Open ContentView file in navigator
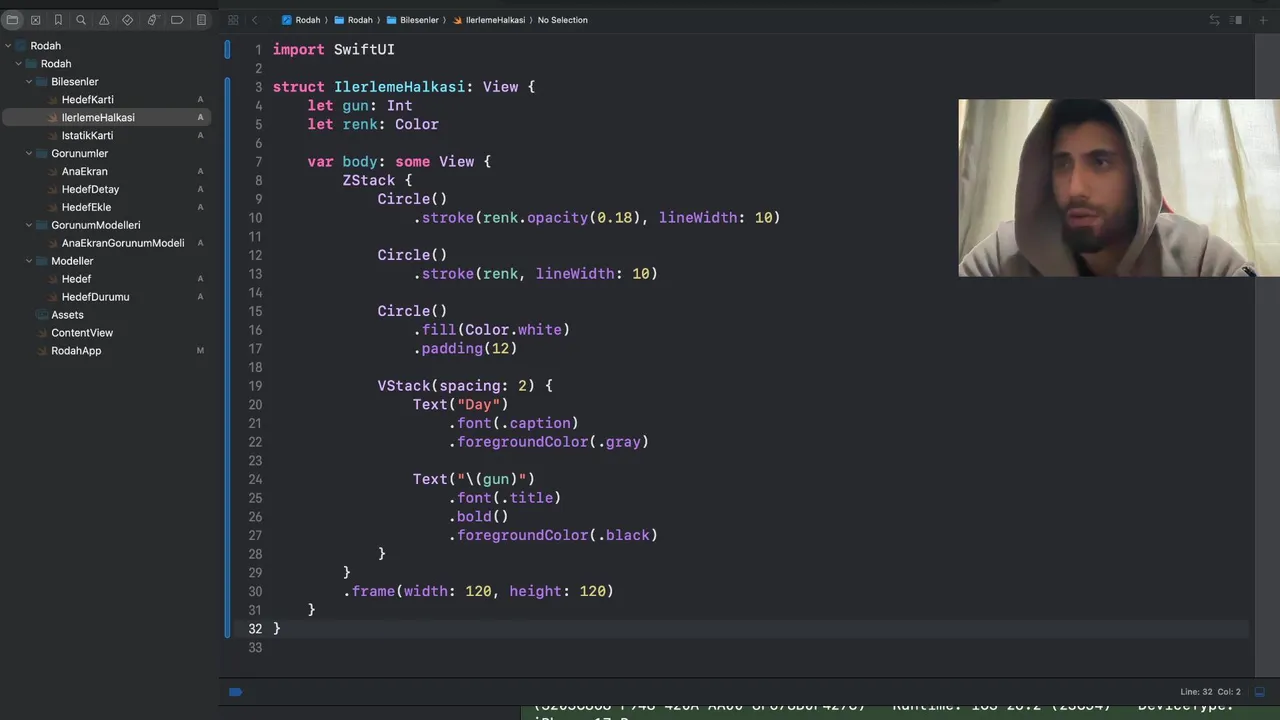1280x720 pixels. [82, 334]
